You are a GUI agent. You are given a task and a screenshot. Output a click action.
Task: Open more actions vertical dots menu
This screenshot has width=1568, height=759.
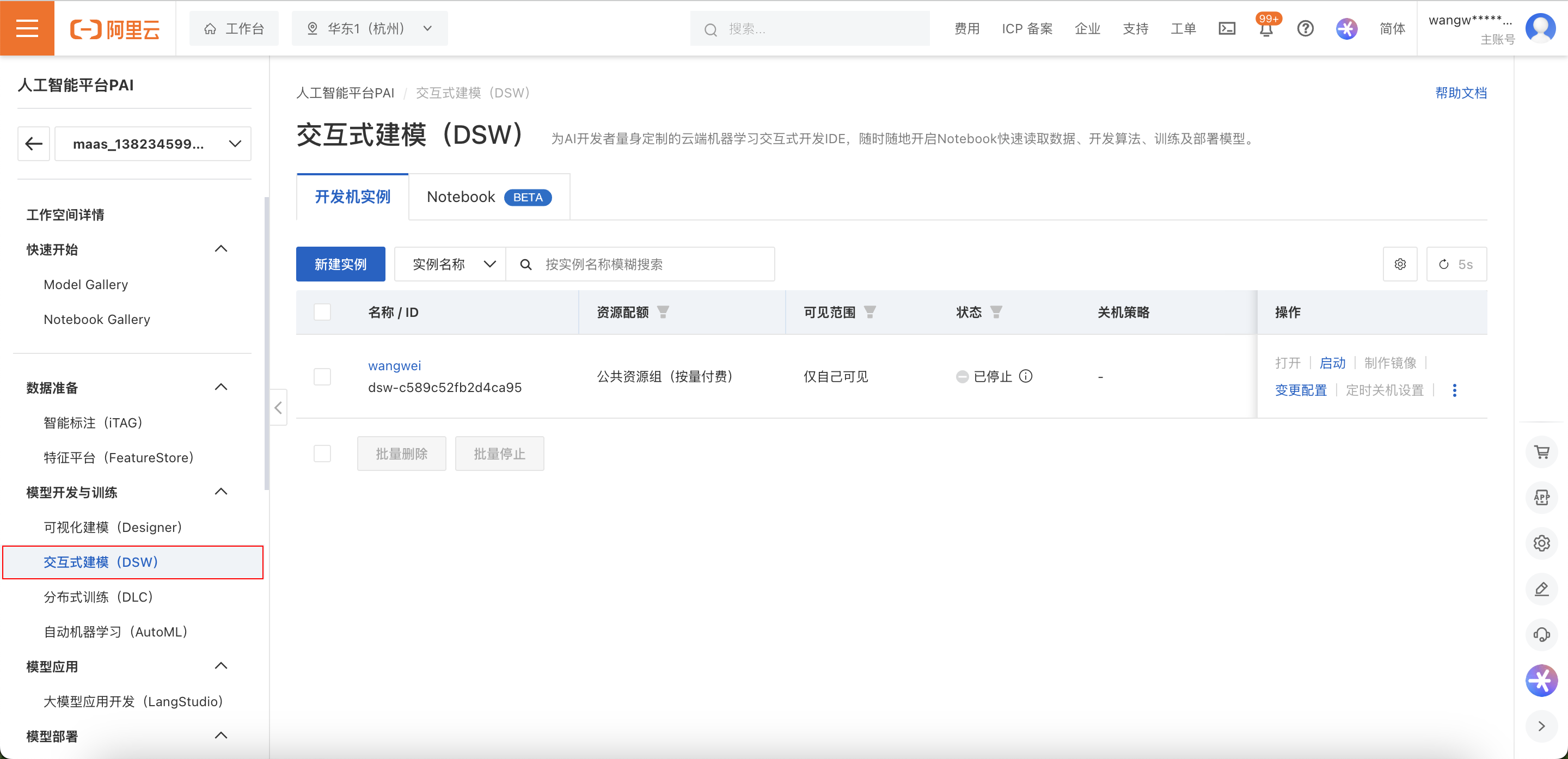tap(1454, 390)
